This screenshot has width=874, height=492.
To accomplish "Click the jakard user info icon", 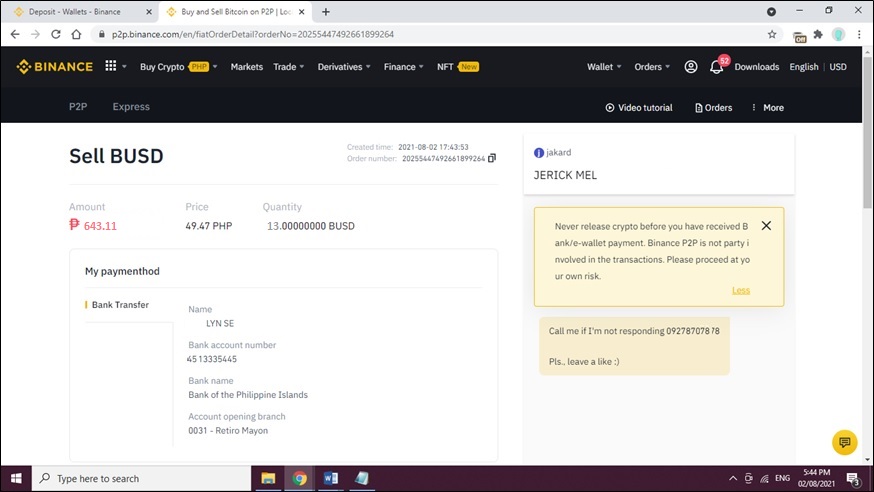I will [538, 153].
